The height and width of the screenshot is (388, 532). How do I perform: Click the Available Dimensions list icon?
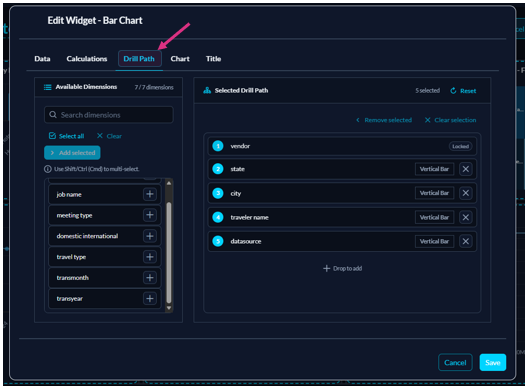point(48,87)
